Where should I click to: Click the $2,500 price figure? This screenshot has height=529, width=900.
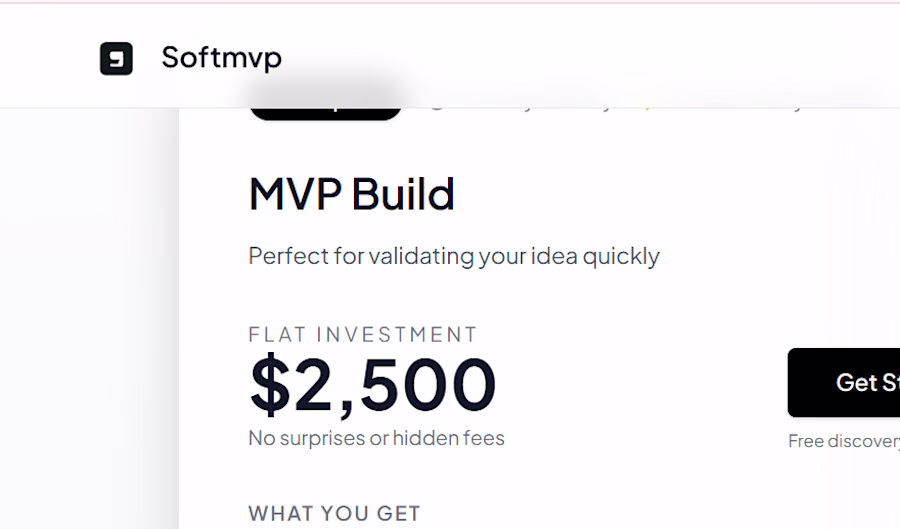[x=372, y=384]
